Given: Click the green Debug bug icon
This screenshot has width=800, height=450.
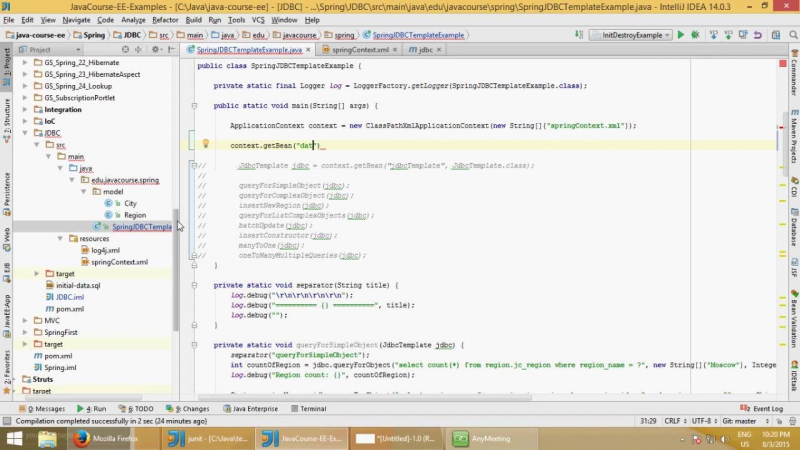Looking at the screenshot, I should pos(695,35).
